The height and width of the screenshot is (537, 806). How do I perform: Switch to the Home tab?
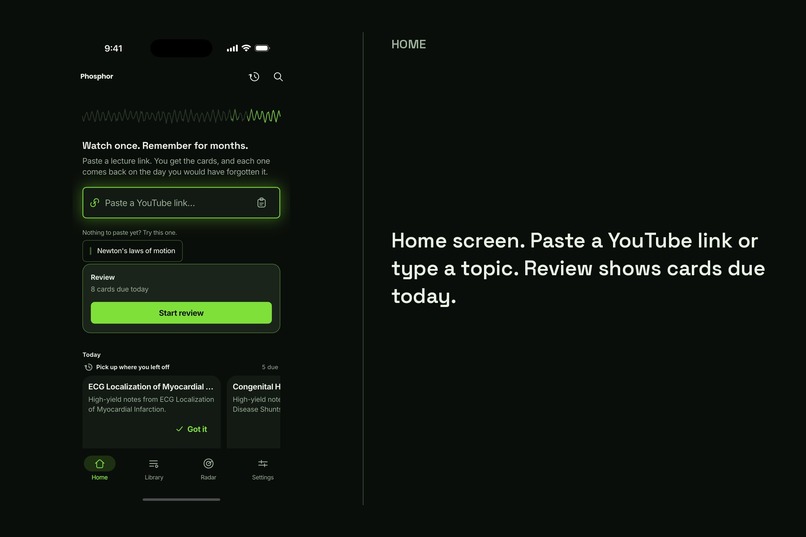100,468
